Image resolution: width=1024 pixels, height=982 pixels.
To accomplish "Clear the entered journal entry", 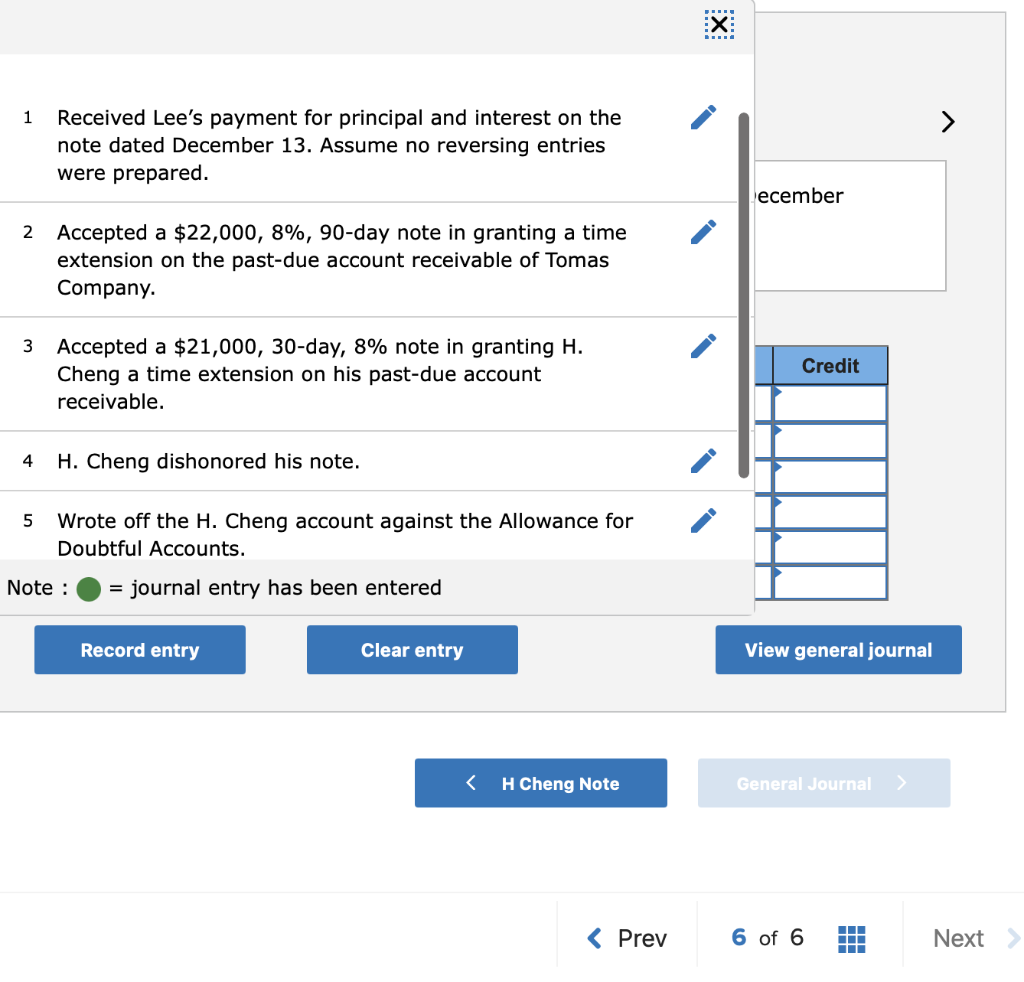I will click(x=411, y=649).
